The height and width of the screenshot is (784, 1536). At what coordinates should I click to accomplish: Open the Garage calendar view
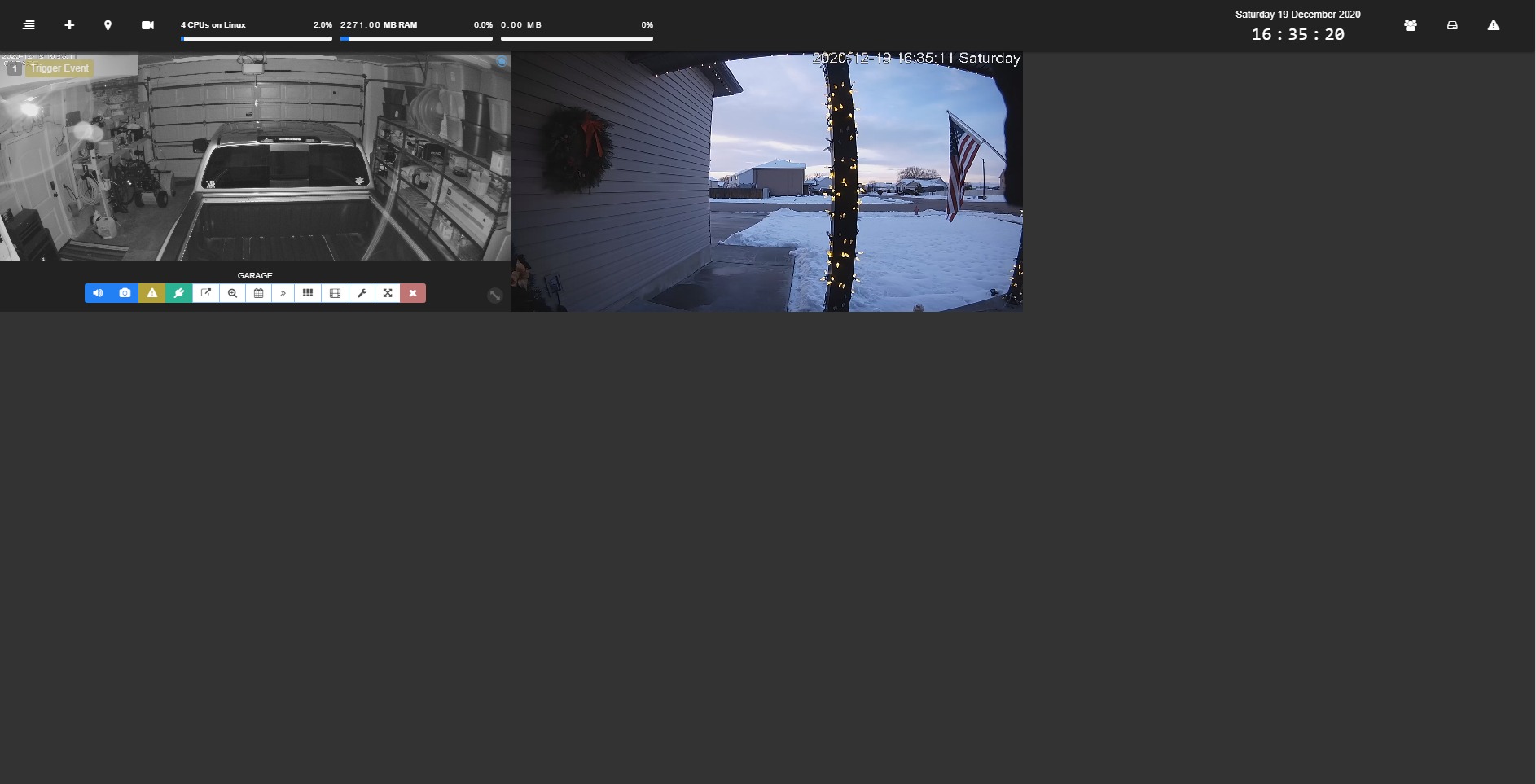[259, 293]
